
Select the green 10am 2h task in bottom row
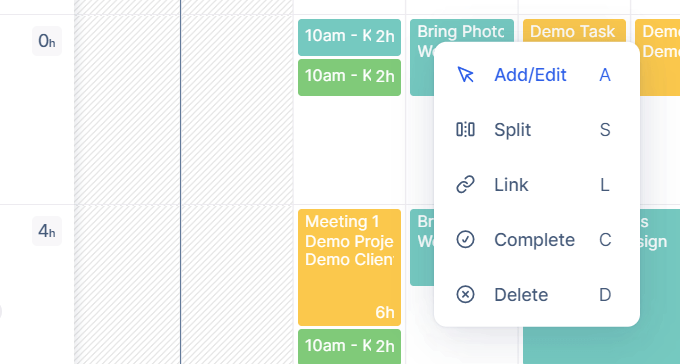pyautogui.click(x=349, y=347)
